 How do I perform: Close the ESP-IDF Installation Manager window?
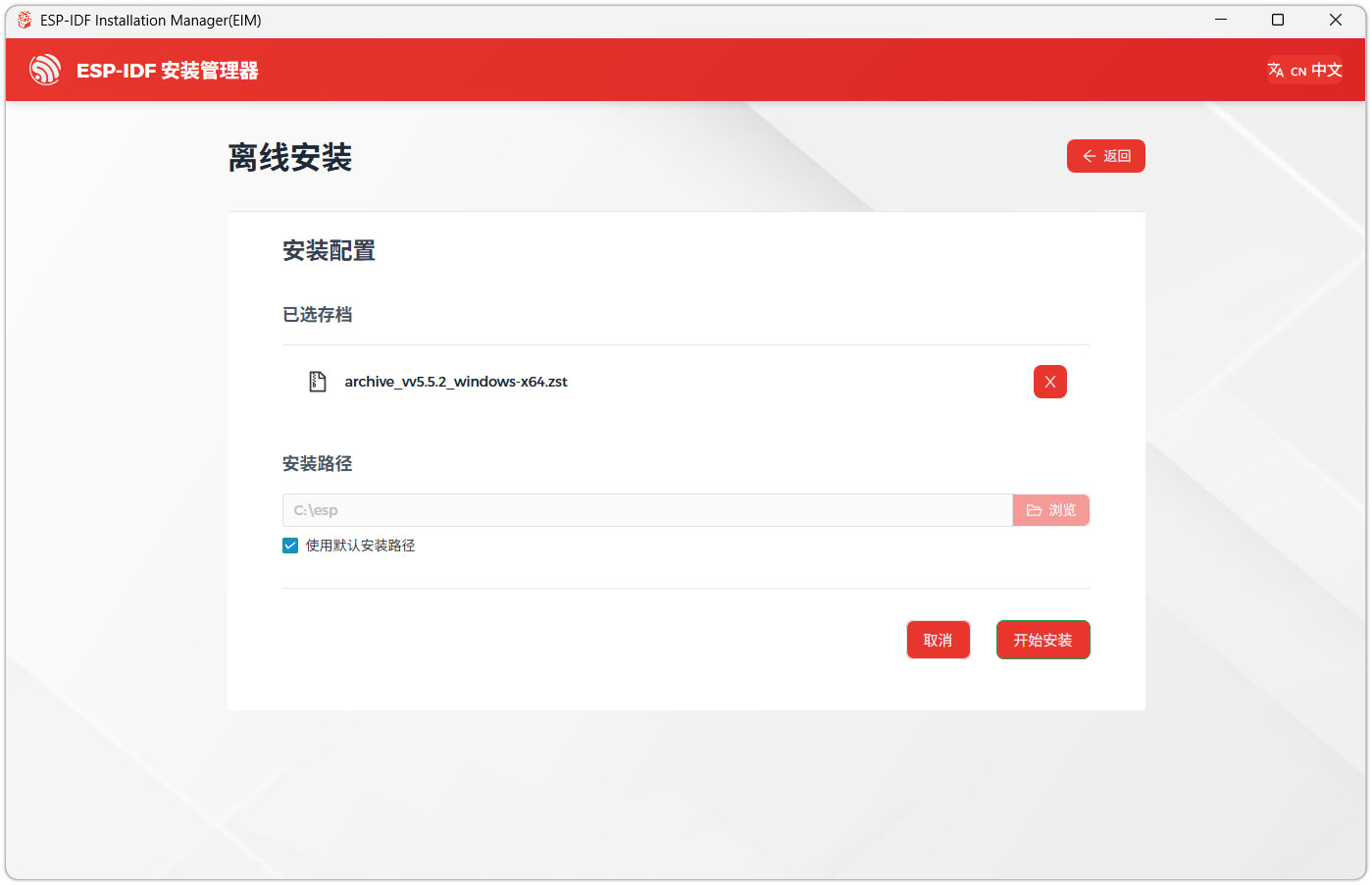coord(1335,20)
